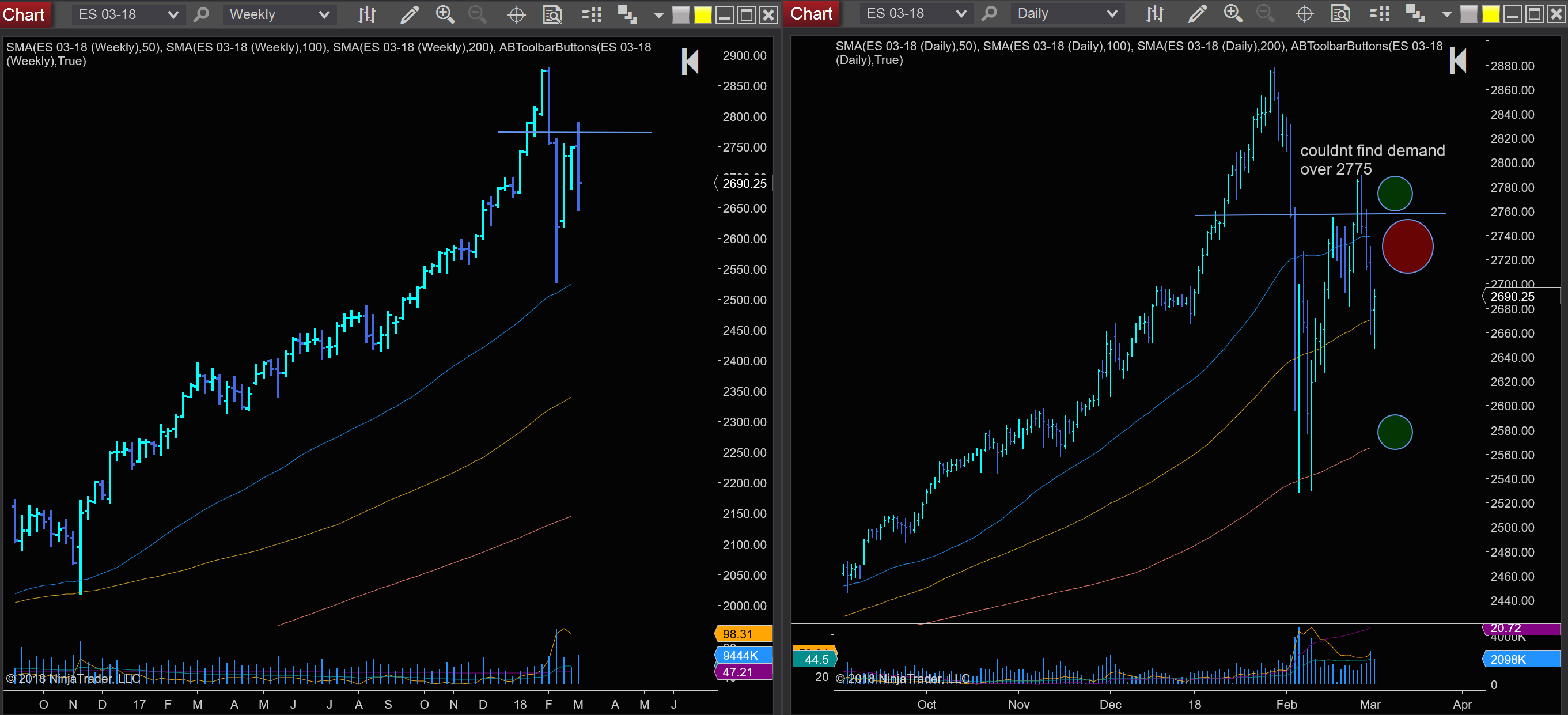Screen dimensions: 1568x715
Task: Toggle crosshair cursor in Weekly chart
Action: [x=516, y=14]
